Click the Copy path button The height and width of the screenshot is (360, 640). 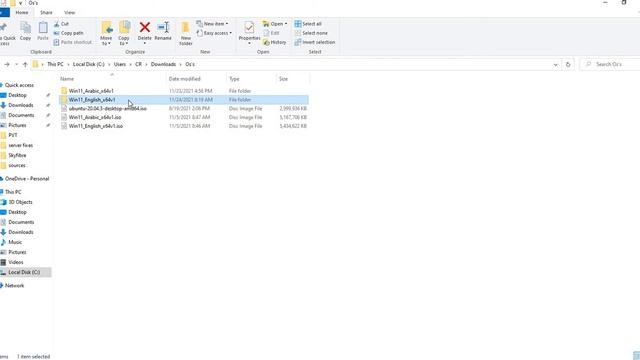click(68, 33)
